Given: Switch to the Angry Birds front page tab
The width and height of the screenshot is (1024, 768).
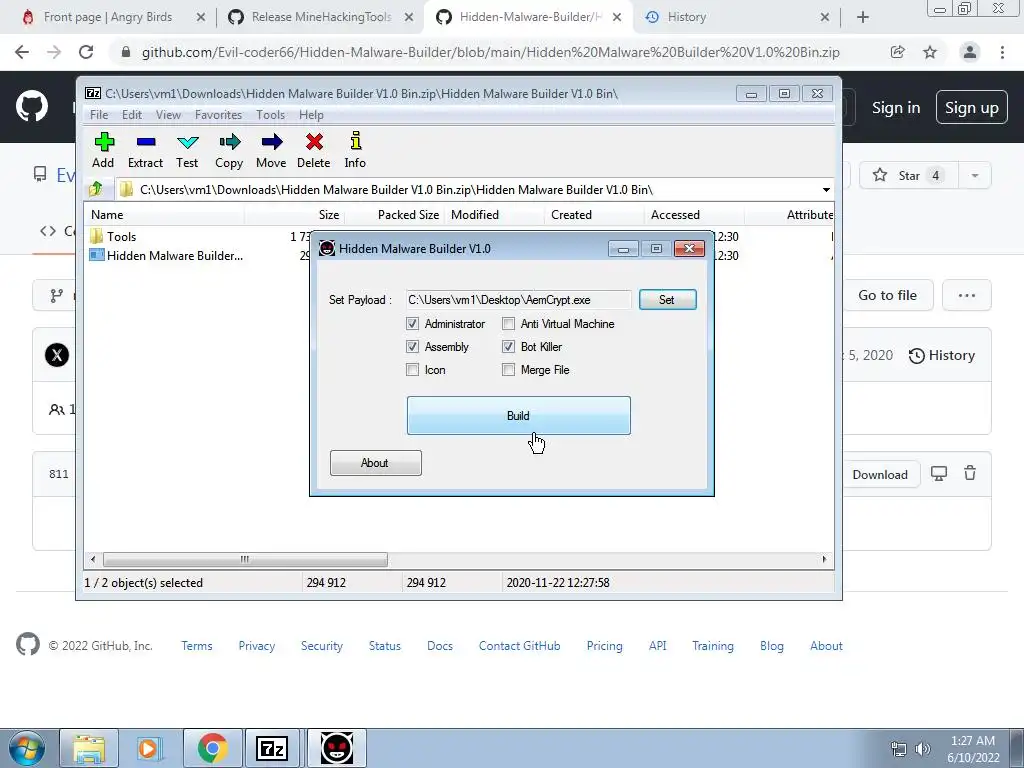Looking at the screenshot, I should click(x=108, y=17).
